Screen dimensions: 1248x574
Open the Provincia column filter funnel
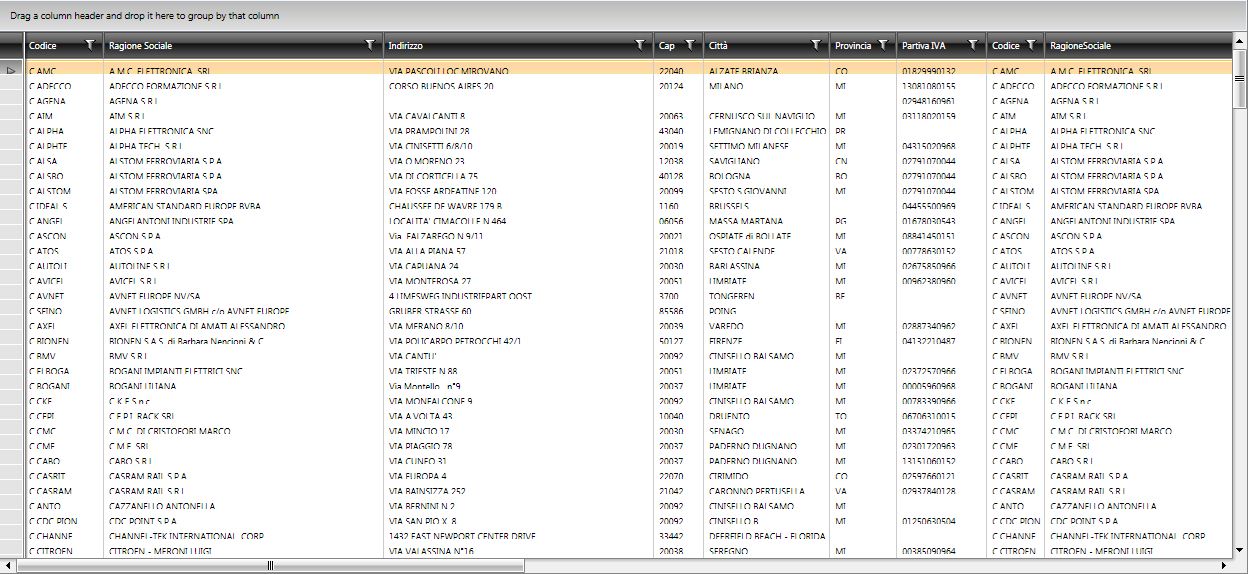pos(882,45)
